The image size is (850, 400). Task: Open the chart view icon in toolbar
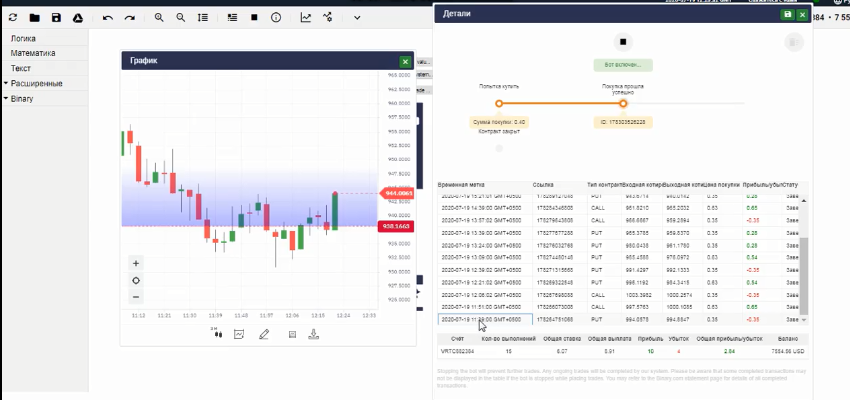click(x=306, y=17)
